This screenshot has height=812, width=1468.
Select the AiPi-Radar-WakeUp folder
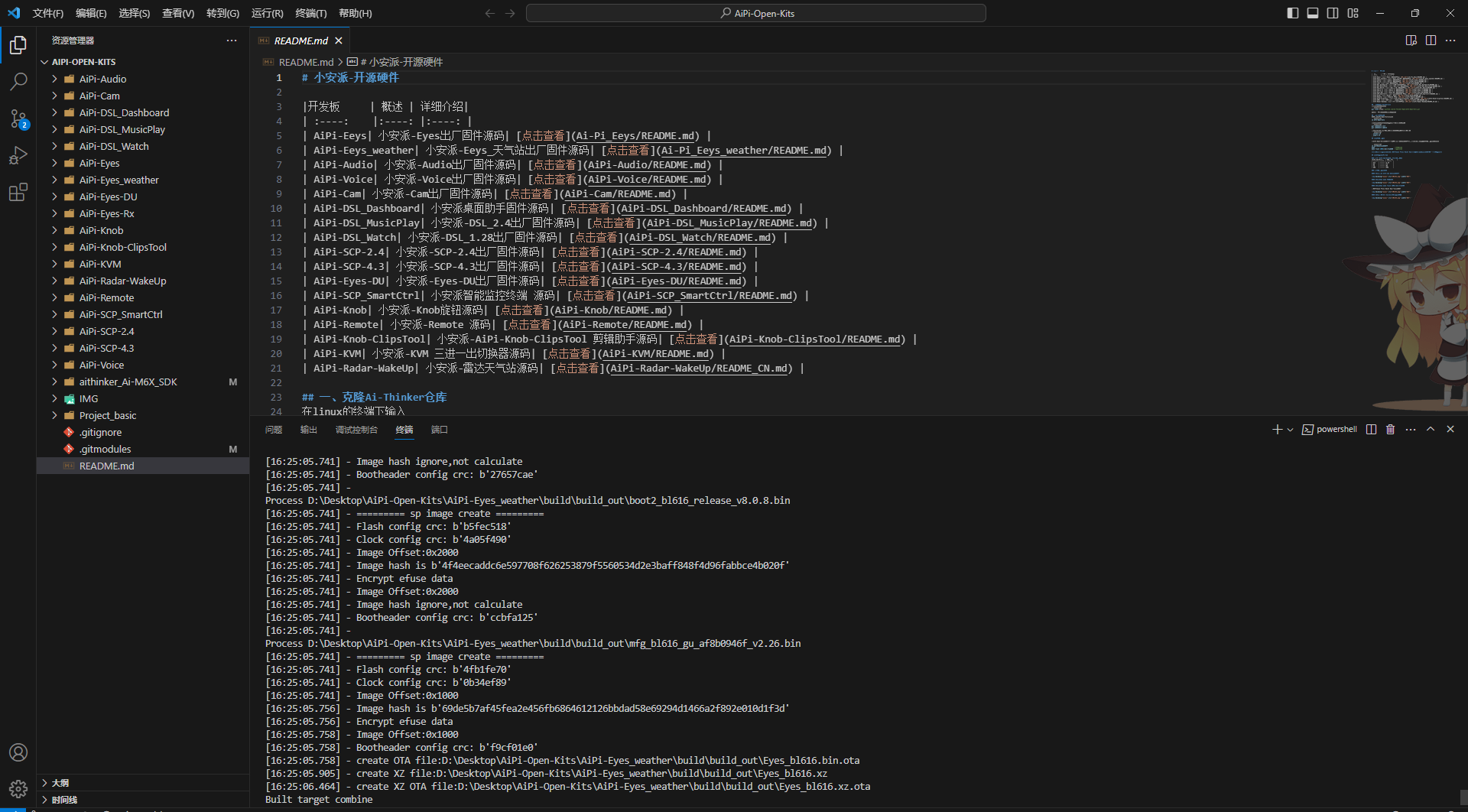[x=143, y=281]
